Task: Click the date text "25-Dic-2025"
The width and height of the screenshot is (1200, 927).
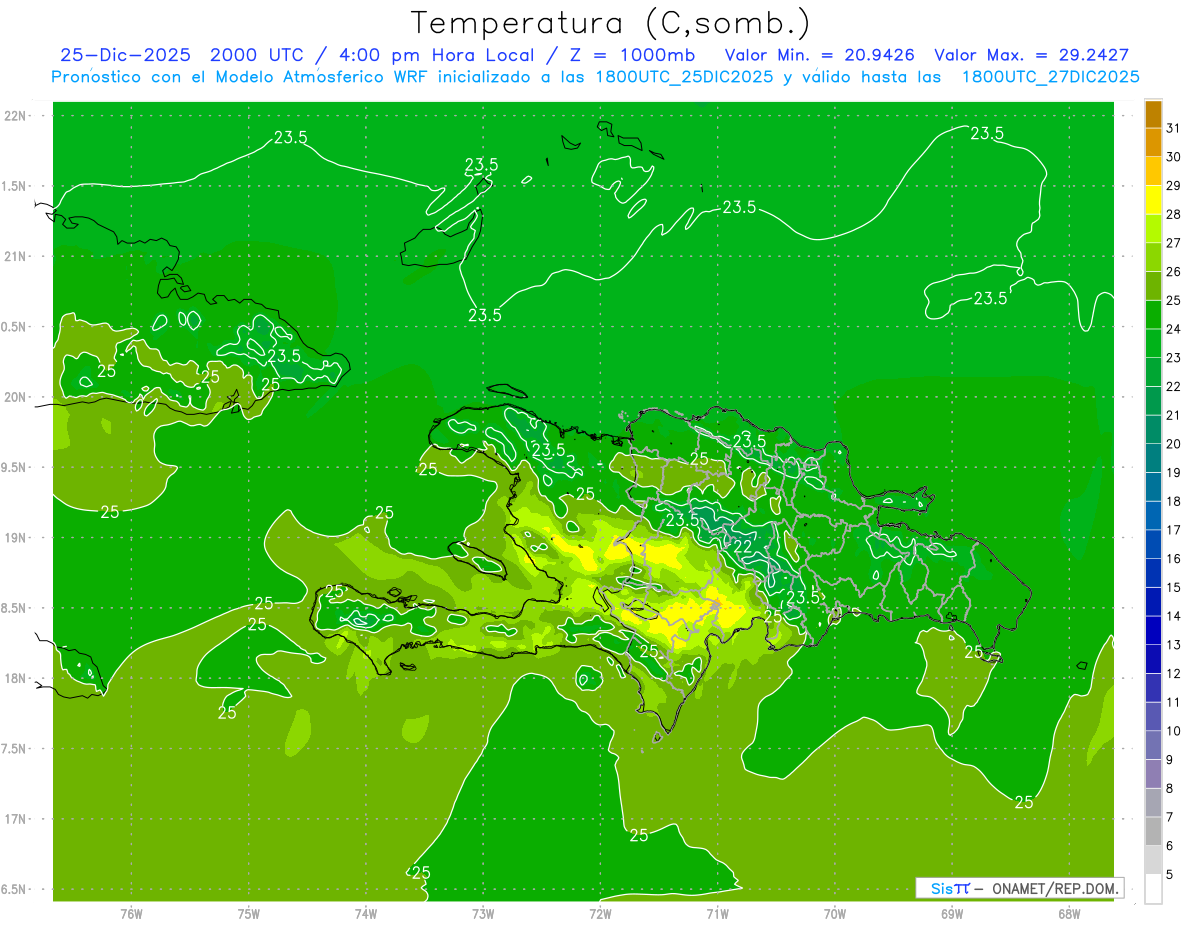Action: (x=125, y=55)
